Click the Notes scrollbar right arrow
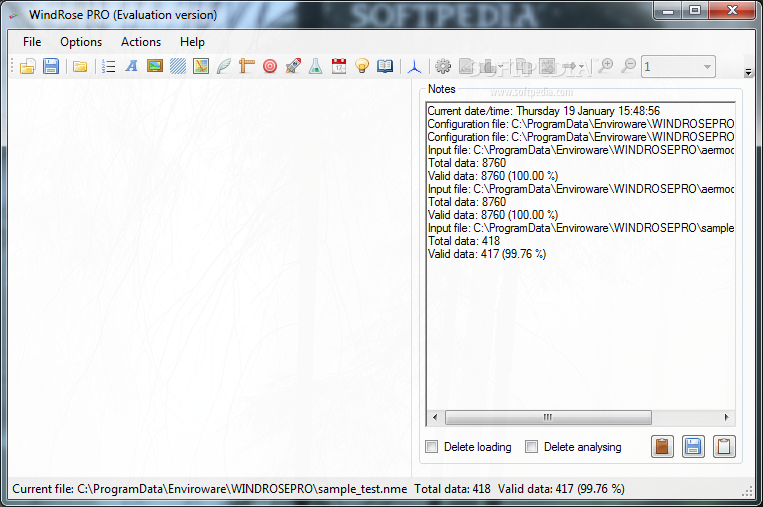Image resolution: width=763 pixels, height=507 pixels. pyautogui.click(x=727, y=417)
